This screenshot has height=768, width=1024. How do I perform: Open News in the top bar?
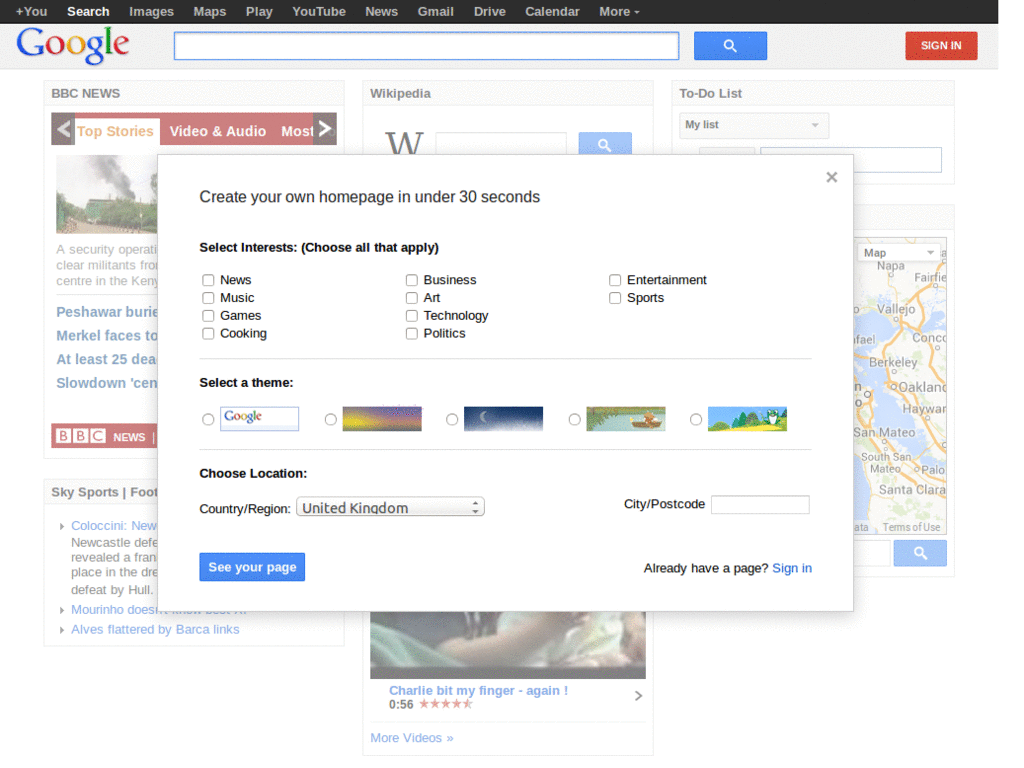[381, 12]
